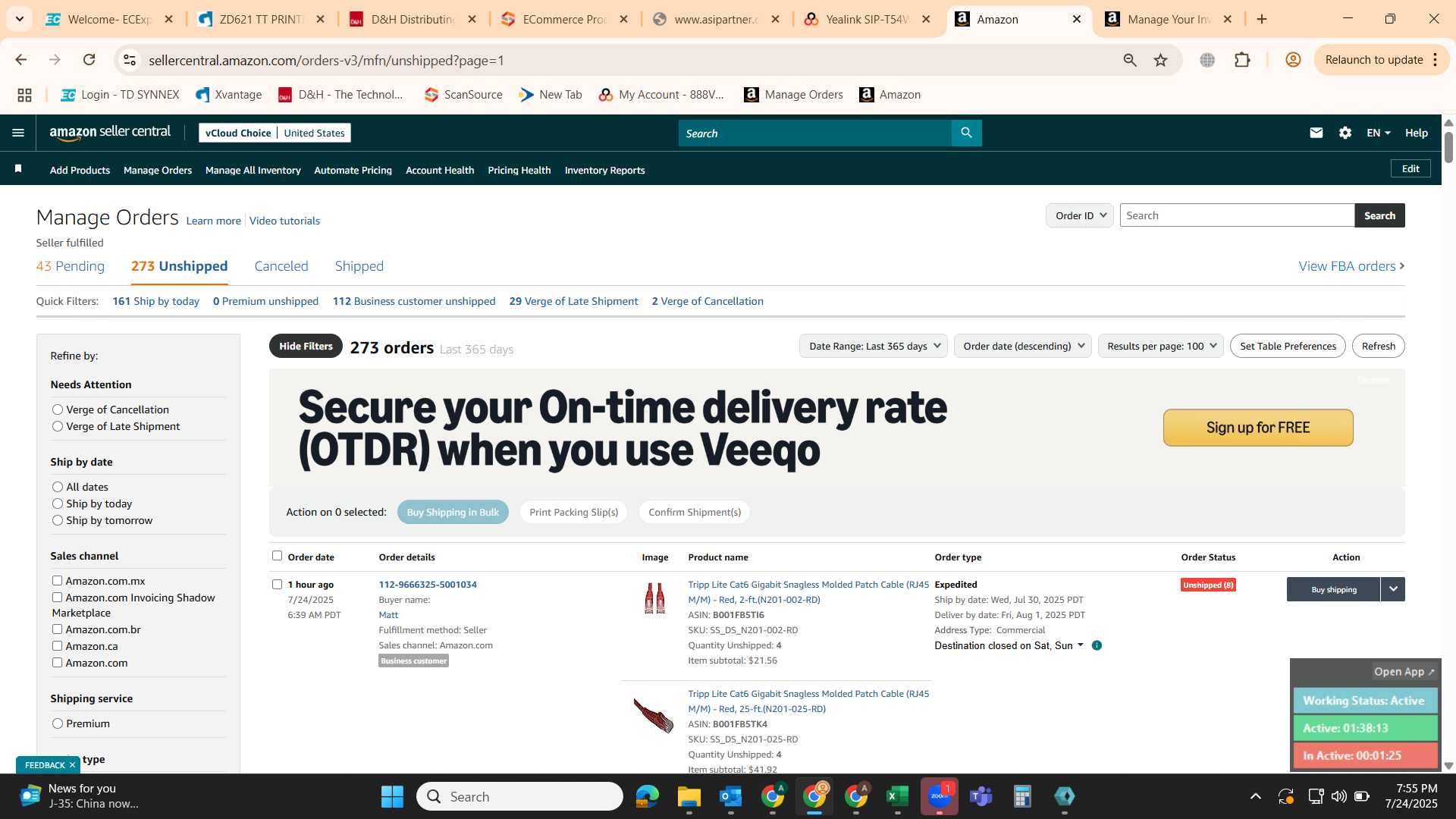Open the Order ID search type dropdown
The image size is (1456, 819).
coord(1080,215)
